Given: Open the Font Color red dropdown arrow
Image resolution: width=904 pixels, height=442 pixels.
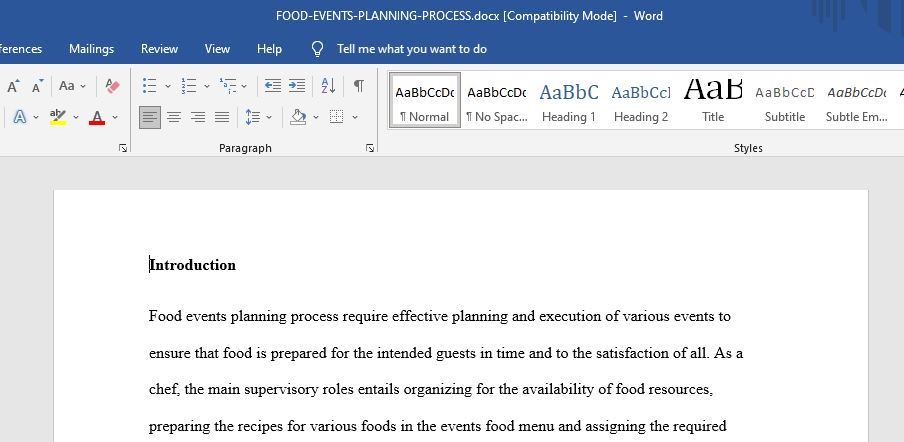Looking at the screenshot, I should pyautogui.click(x=115, y=118).
